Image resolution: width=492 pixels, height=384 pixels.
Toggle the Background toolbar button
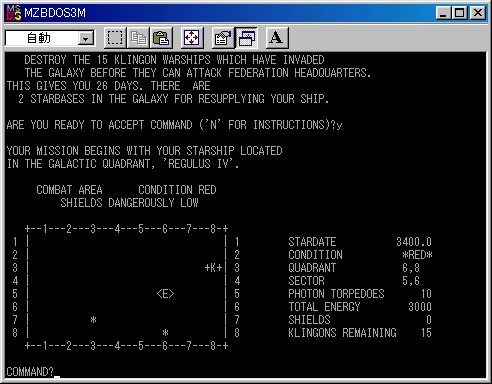pos(246,38)
